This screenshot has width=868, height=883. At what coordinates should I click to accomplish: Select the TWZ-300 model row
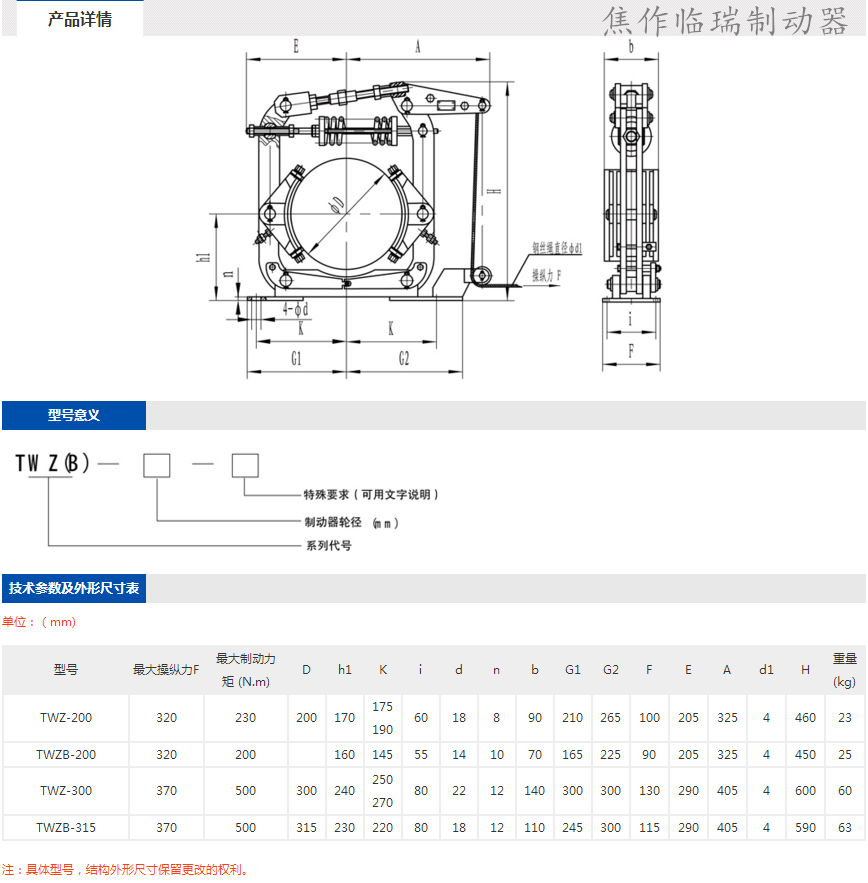66,791
